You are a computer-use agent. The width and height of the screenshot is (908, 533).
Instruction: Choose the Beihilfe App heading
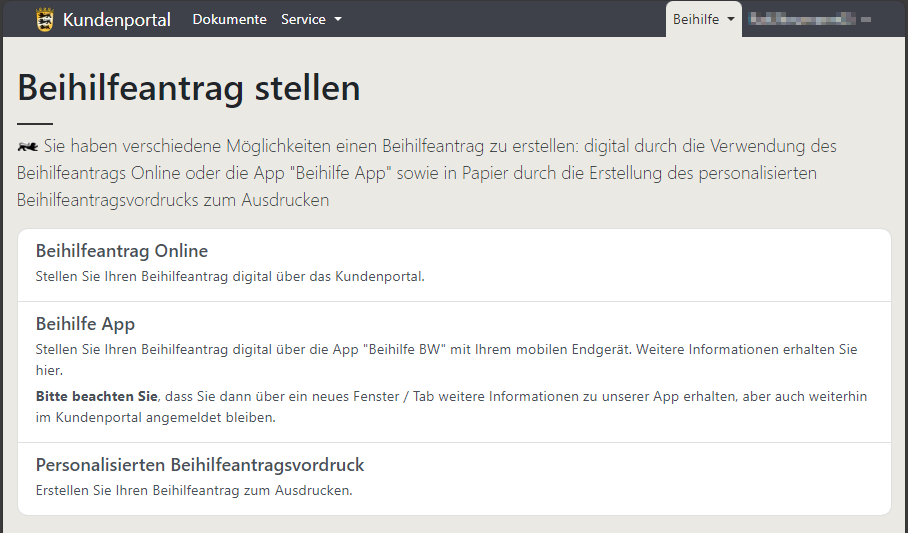(x=85, y=324)
